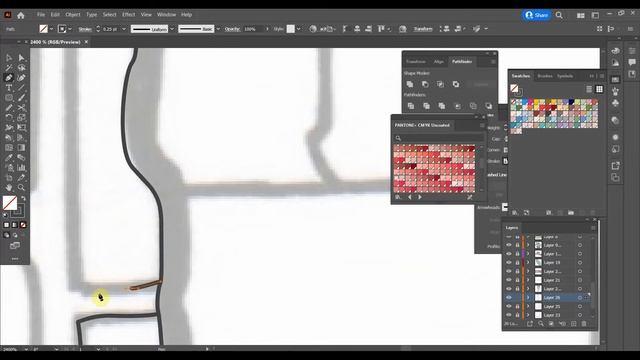Choose the Scissors tool
Screen dimensions: 640x360
(x=21, y=108)
